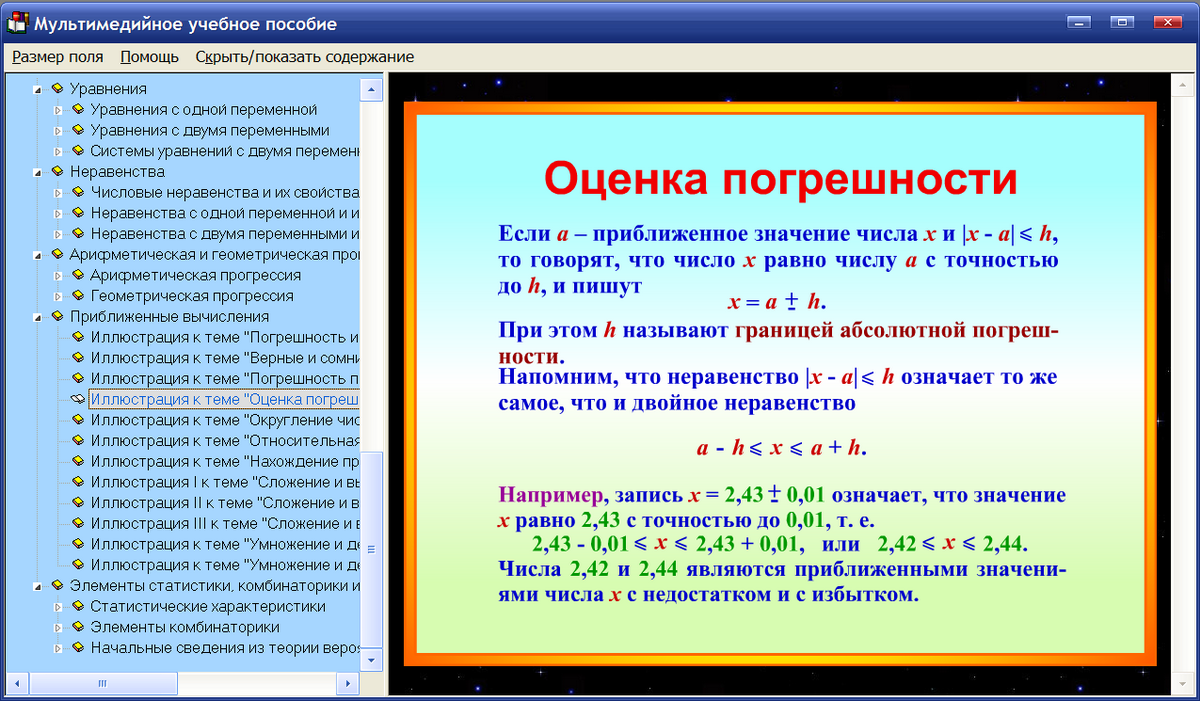1200x701 pixels.
Task: Click the down arrow on vertical scrollbar
Action: tap(369, 662)
